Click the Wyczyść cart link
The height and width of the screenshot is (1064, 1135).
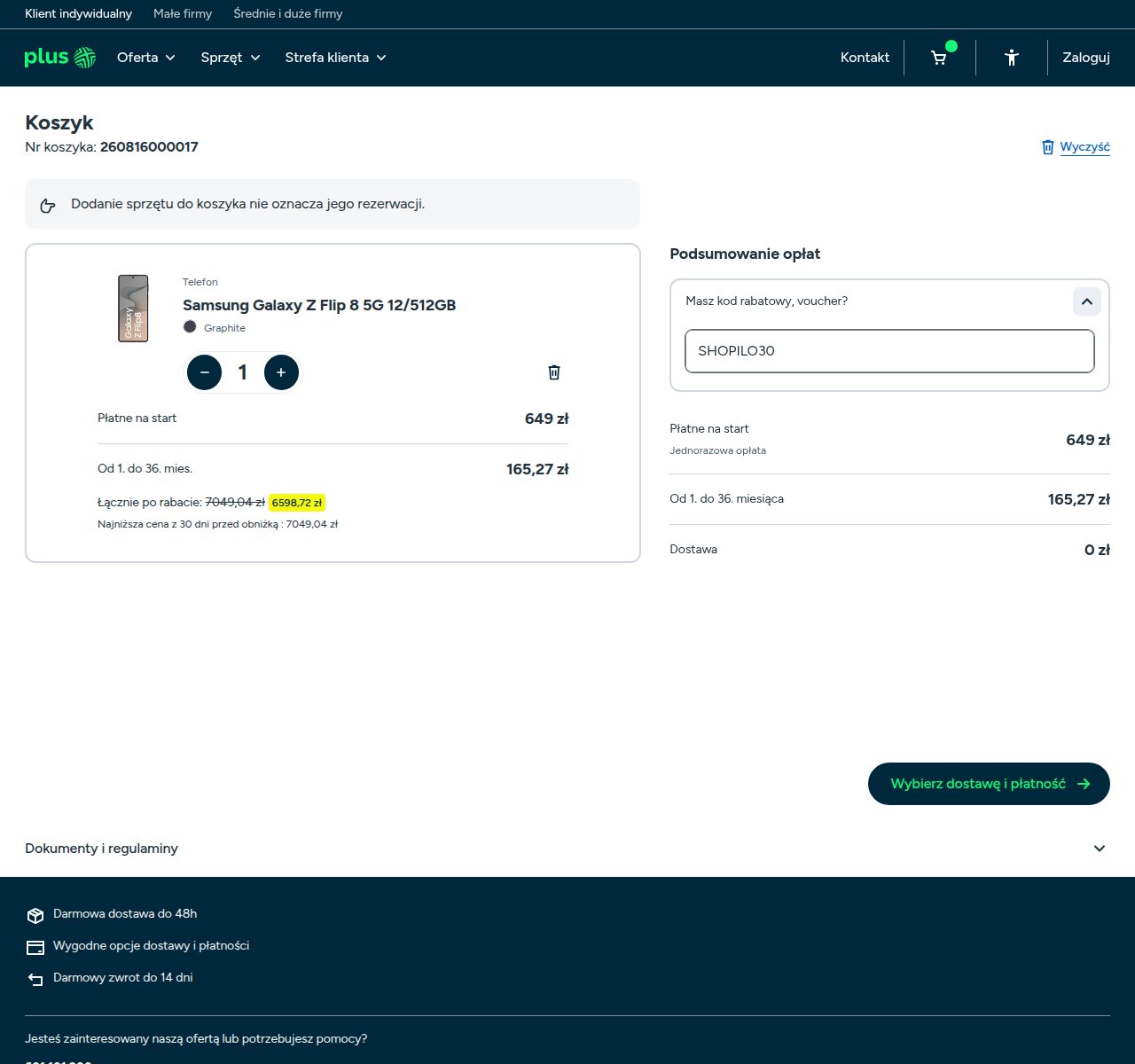coord(1076,147)
